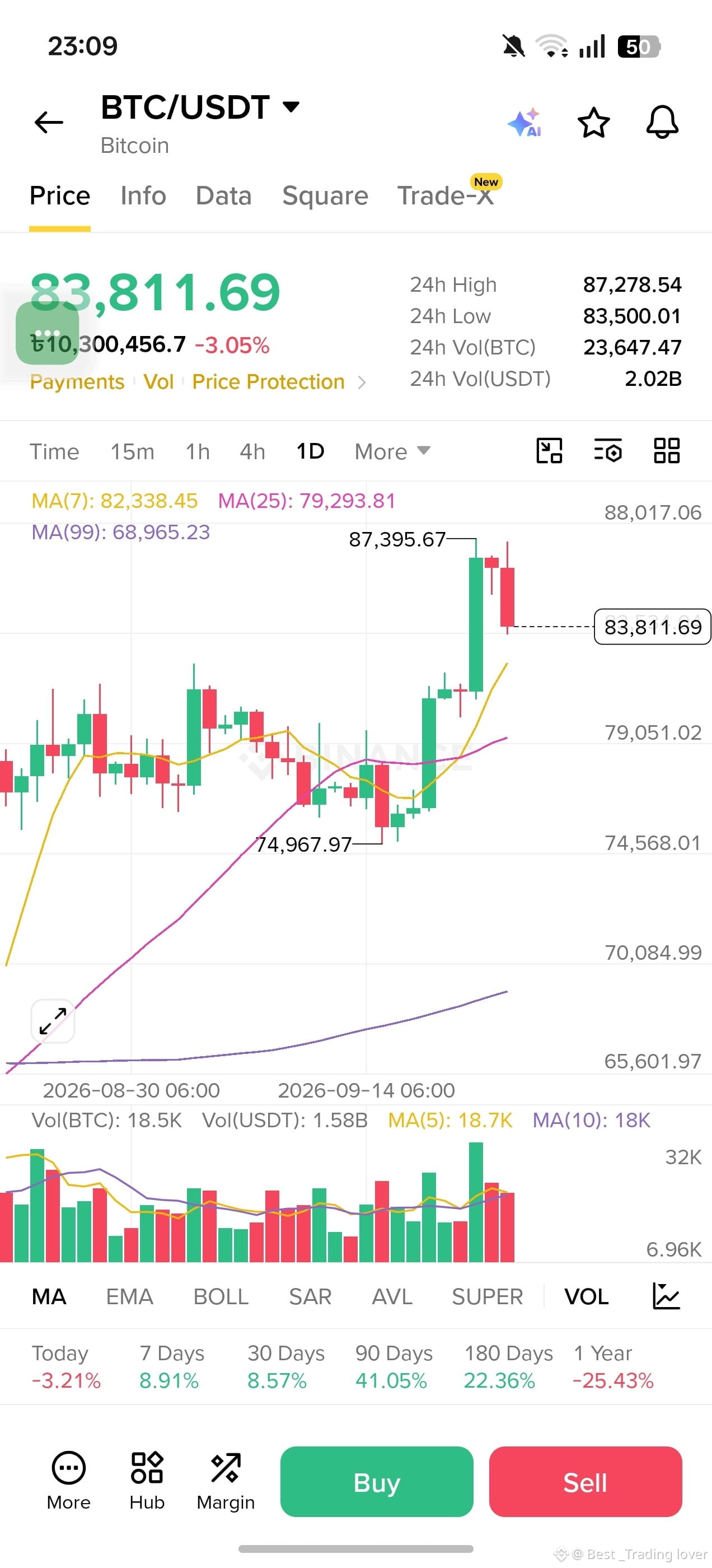The image size is (712, 1568).
Task: Toggle the VOL indicator
Action: 586,1296
